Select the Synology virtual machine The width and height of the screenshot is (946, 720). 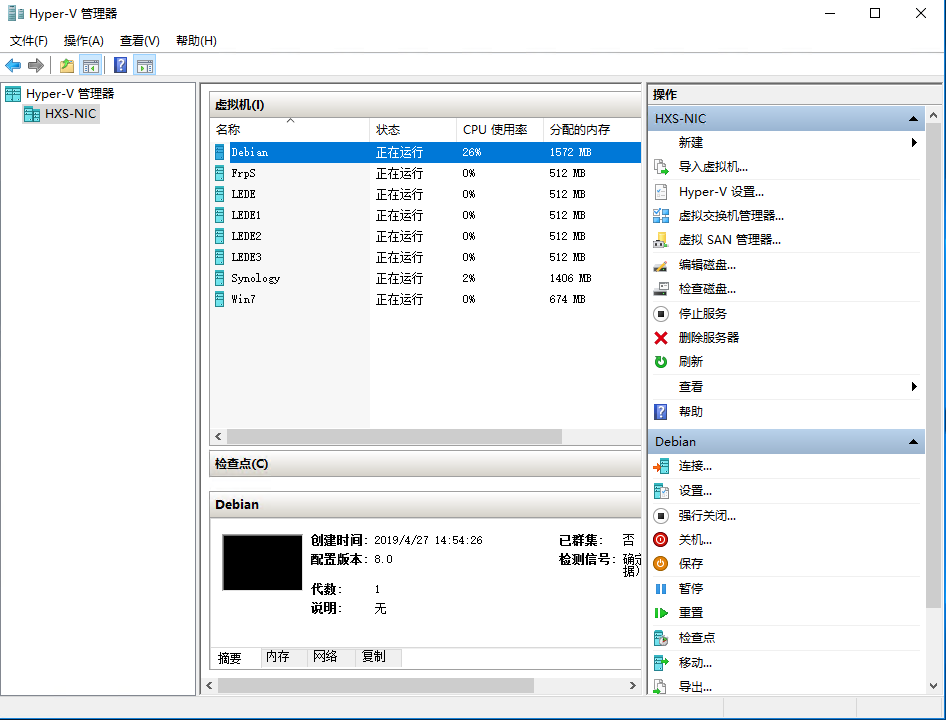click(425, 278)
